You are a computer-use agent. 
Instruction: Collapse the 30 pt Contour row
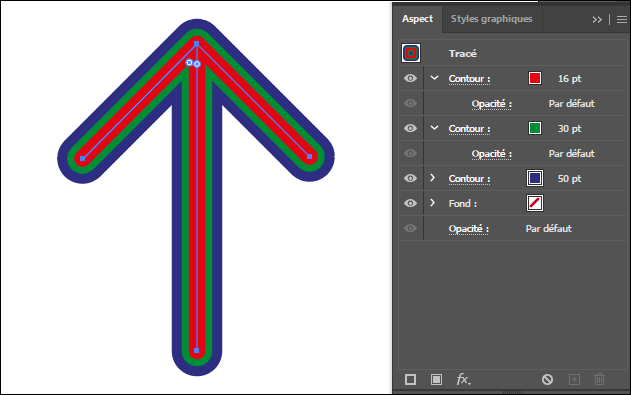pyautogui.click(x=434, y=128)
